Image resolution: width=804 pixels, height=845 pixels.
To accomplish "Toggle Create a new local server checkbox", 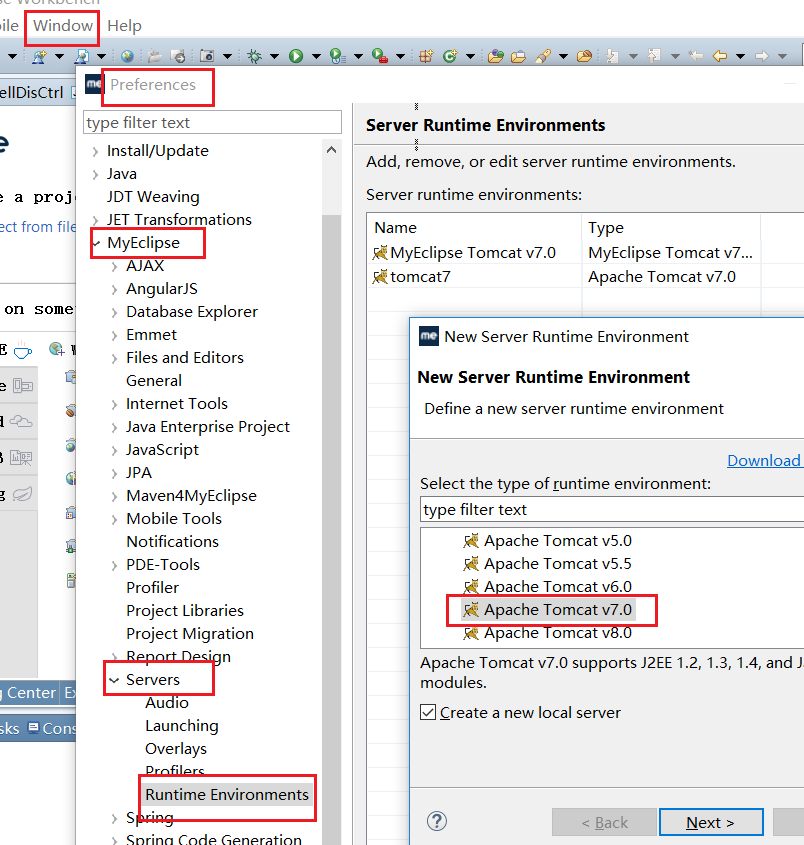I will (428, 712).
